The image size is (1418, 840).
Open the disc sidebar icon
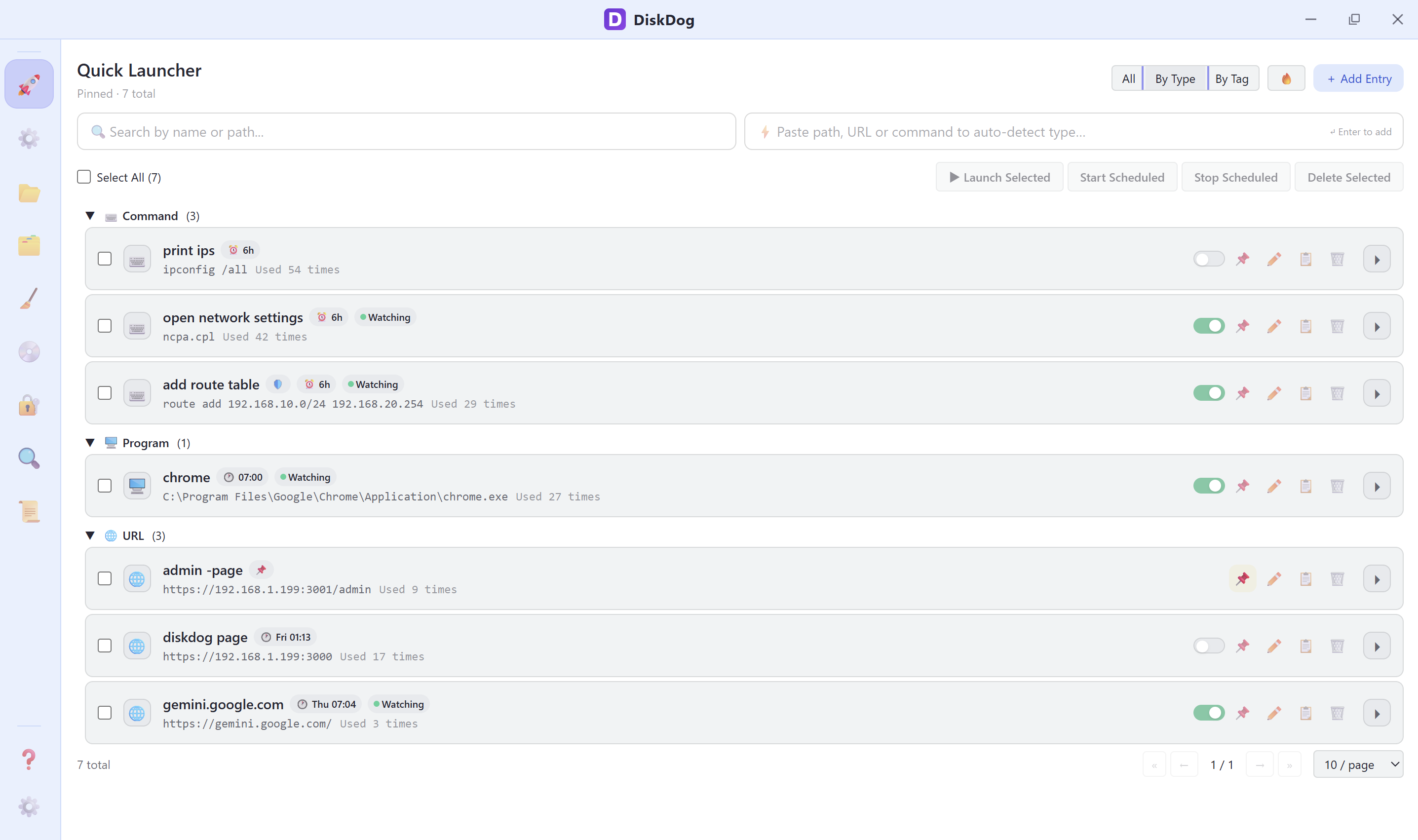point(29,351)
